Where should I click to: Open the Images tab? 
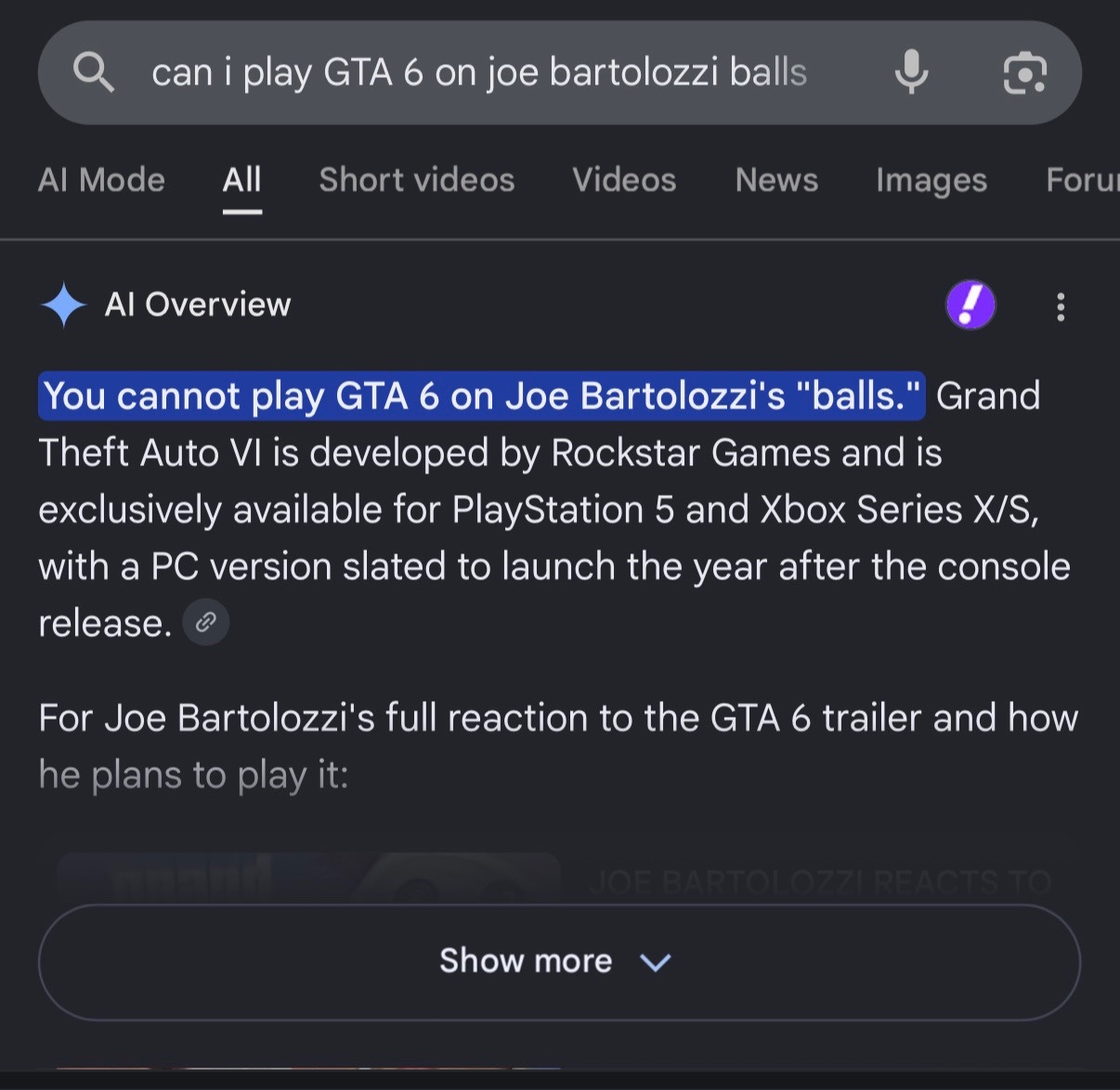931,181
